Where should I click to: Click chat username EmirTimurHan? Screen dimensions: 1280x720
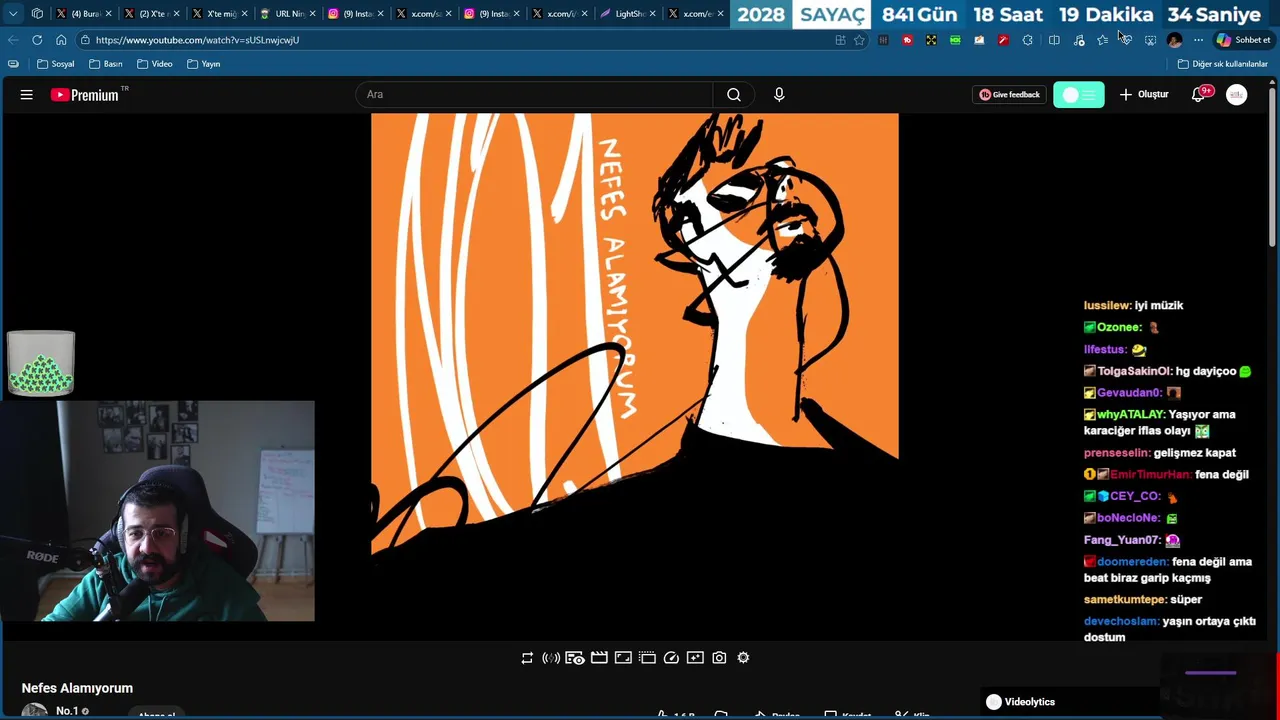coord(1150,475)
